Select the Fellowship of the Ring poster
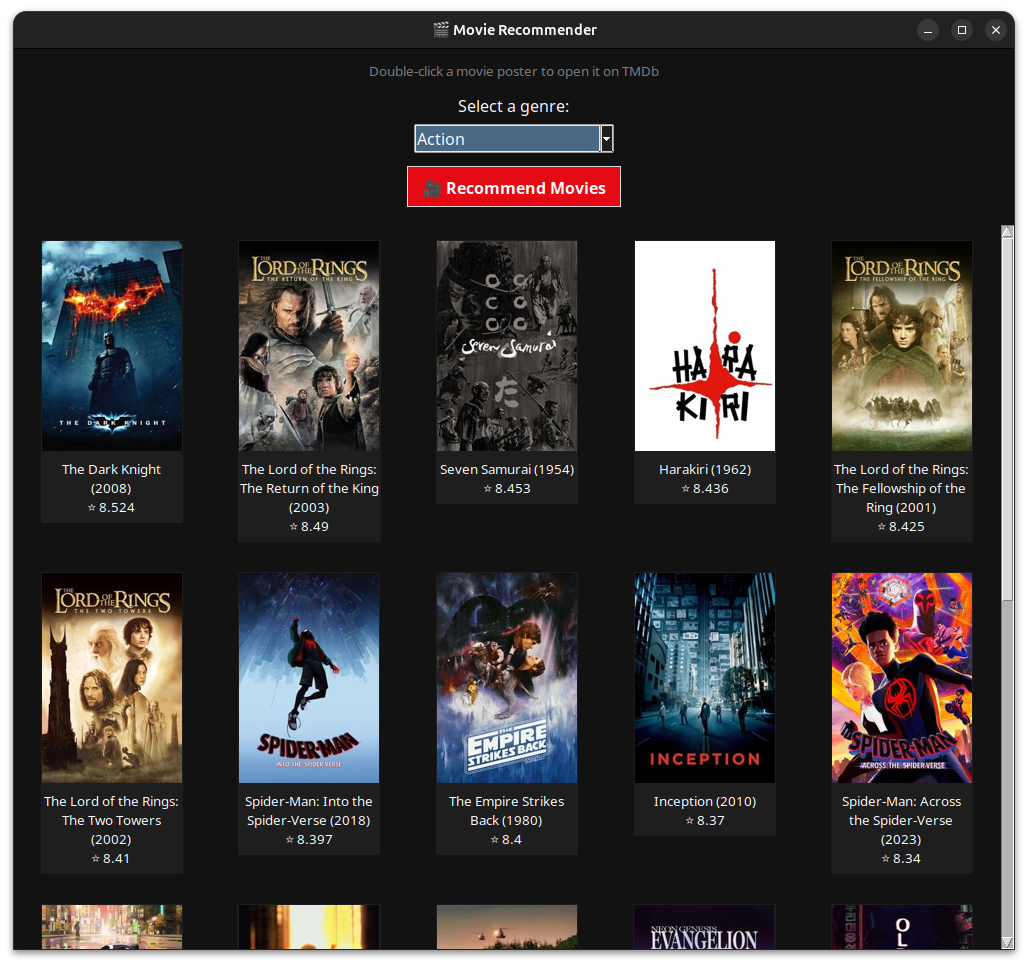The width and height of the screenshot is (1028, 966). (x=901, y=346)
